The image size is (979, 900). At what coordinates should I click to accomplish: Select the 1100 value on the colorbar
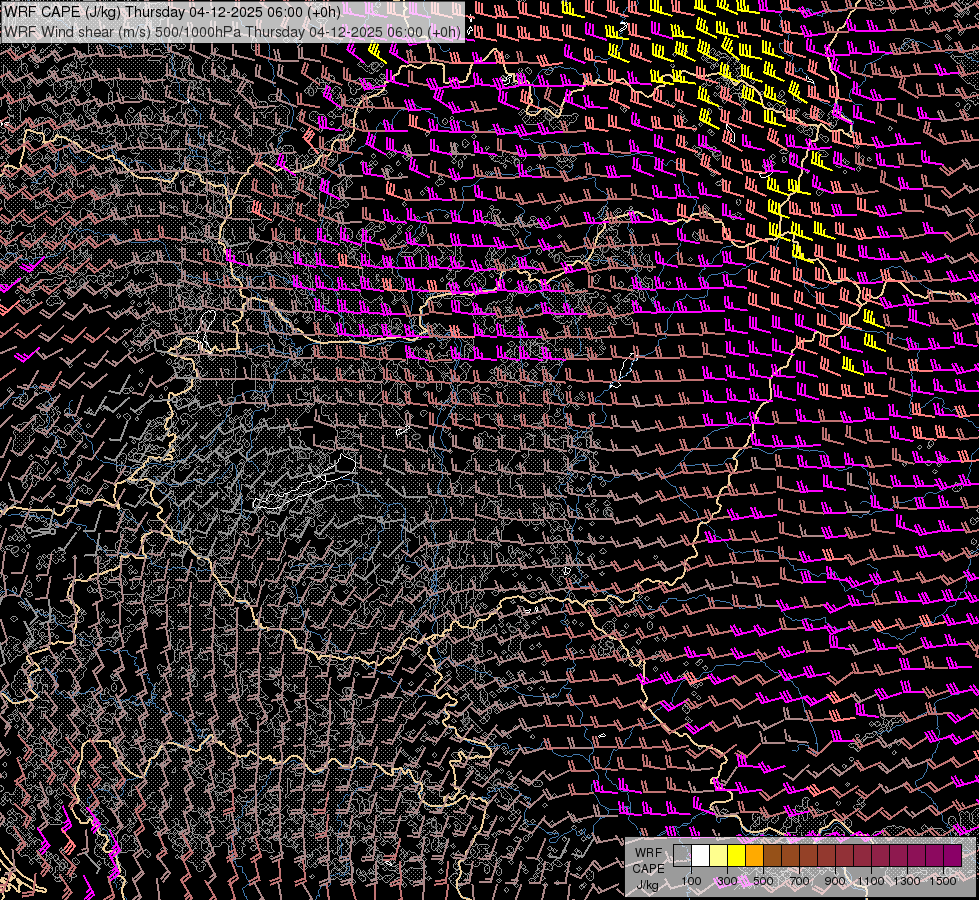(x=871, y=881)
